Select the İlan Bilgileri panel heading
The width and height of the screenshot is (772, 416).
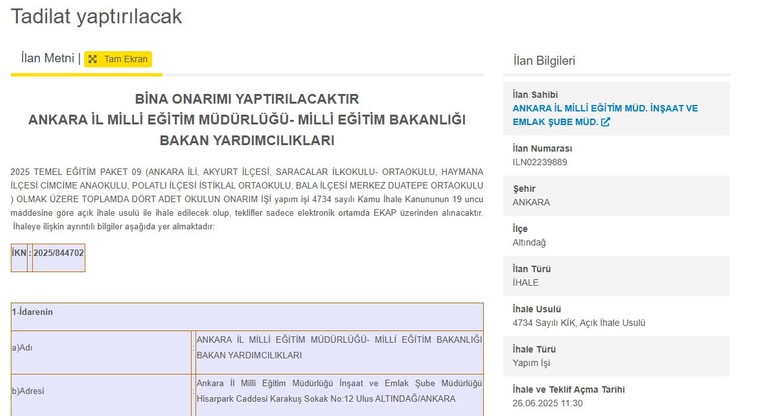(x=544, y=61)
